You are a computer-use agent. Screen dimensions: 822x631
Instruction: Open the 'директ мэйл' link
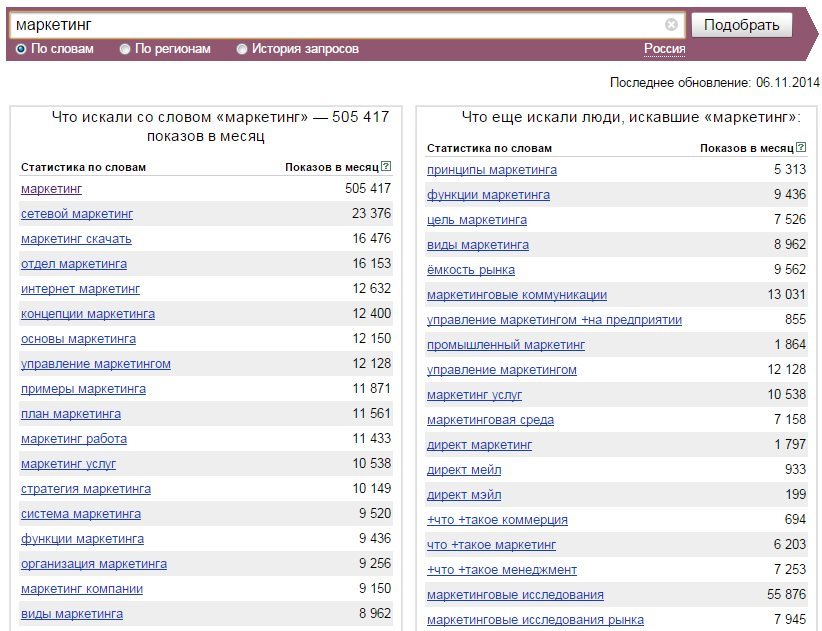click(x=464, y=495)
